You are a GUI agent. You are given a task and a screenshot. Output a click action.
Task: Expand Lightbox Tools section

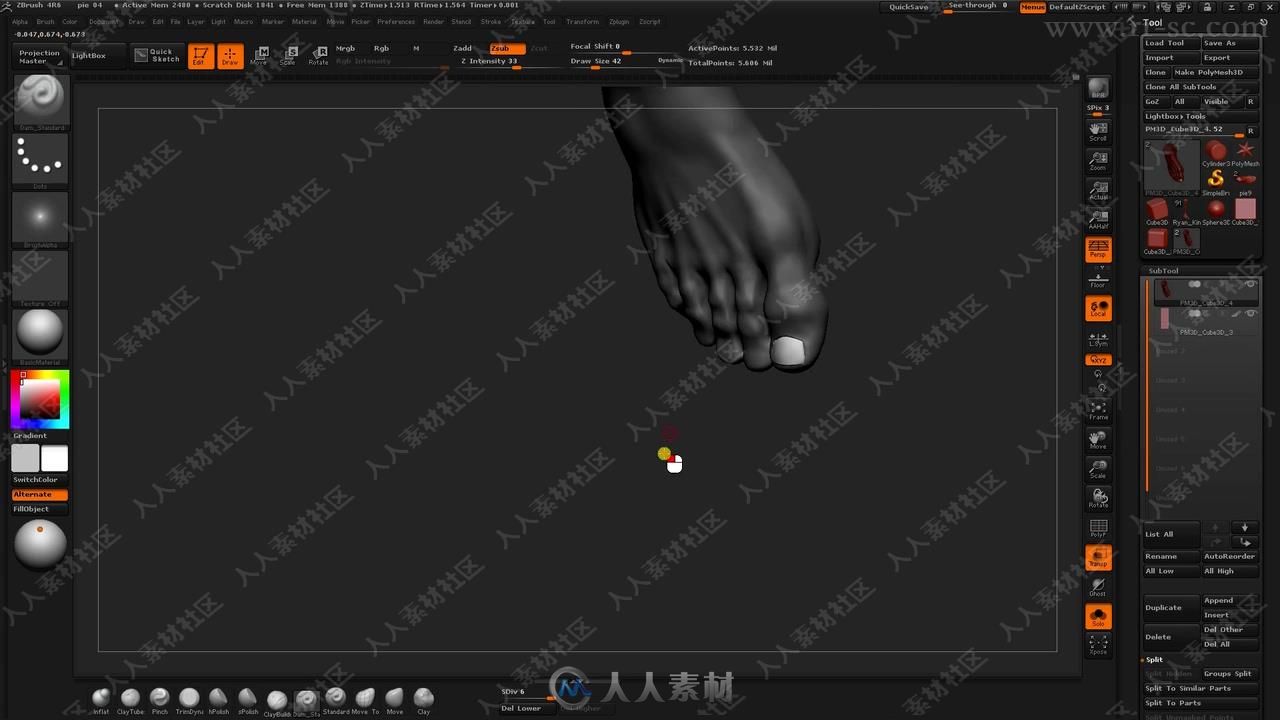pyautogui.click(x=1175, y=116)
